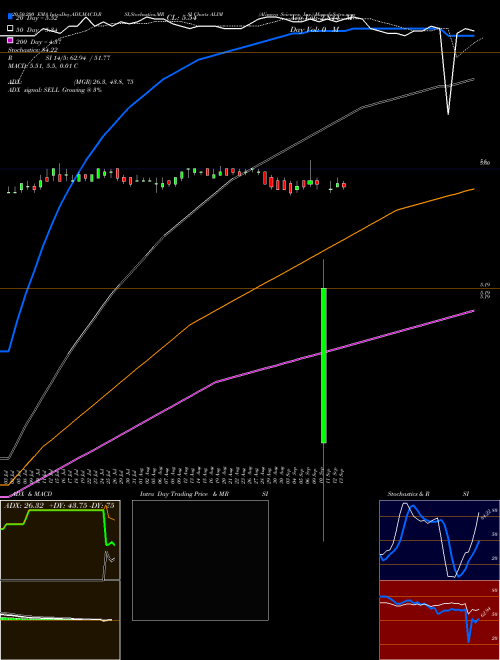Image resolution: width=500 pixels, height=660 pixels.
Task: Open the blue Stochastics mini chart
Action: point(439,540)
